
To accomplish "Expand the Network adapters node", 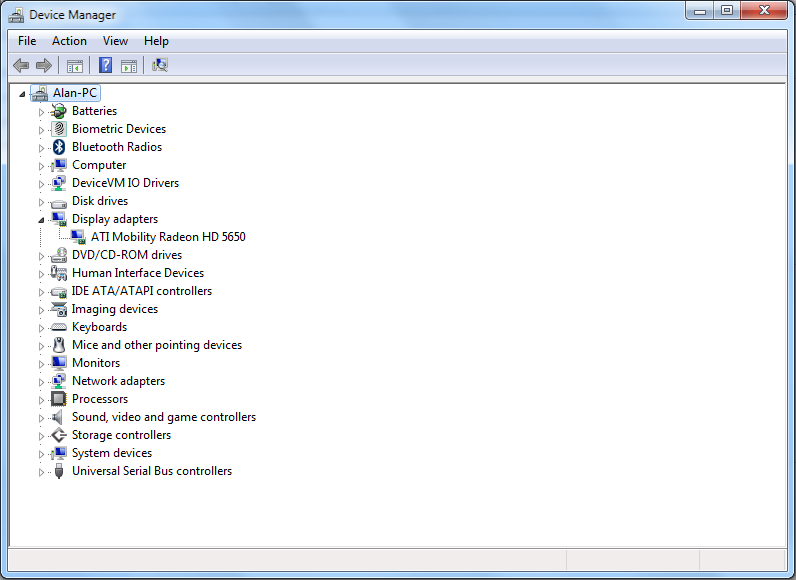I will [41, 383].
